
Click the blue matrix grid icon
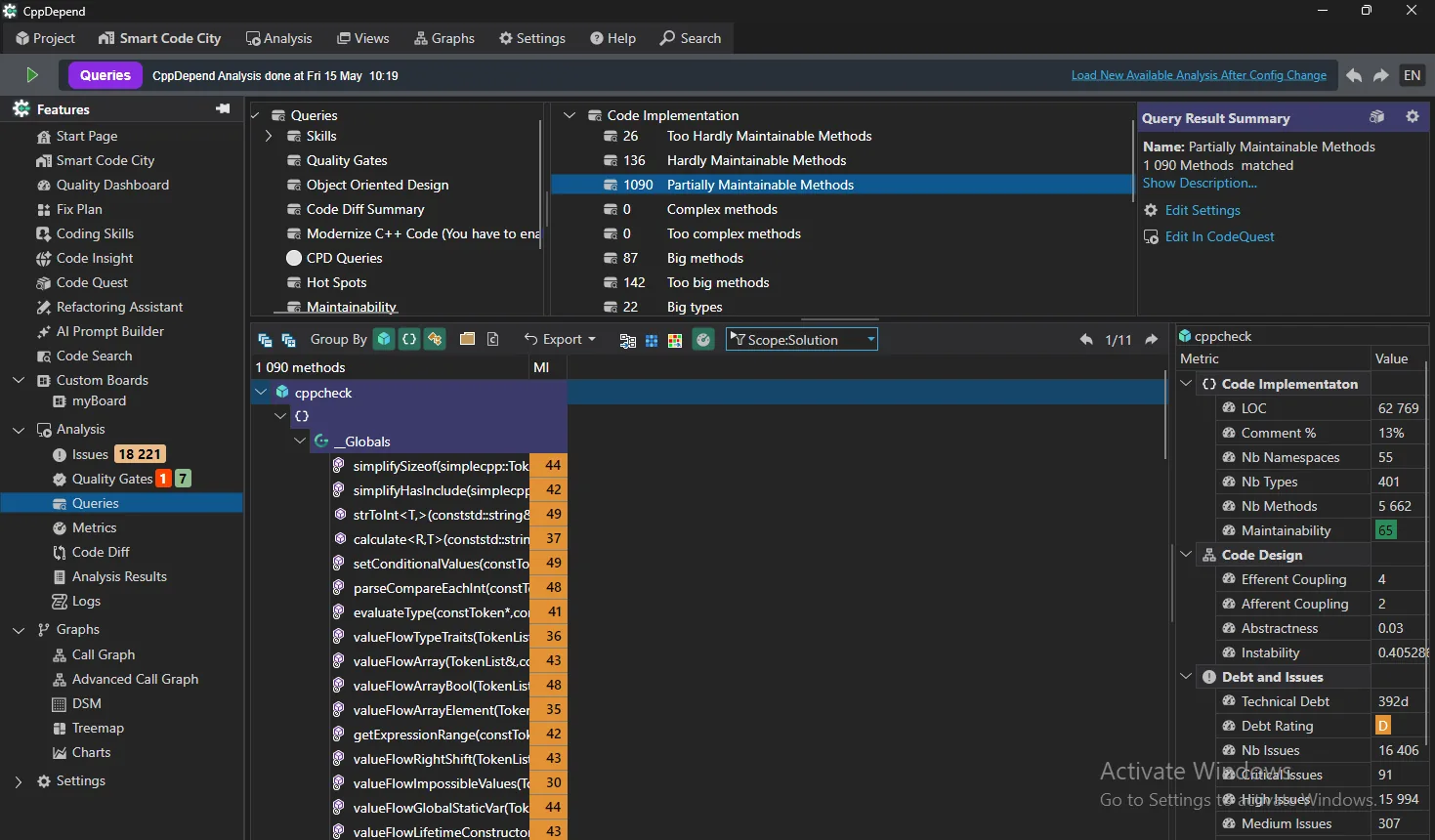[x=652, y=340]
